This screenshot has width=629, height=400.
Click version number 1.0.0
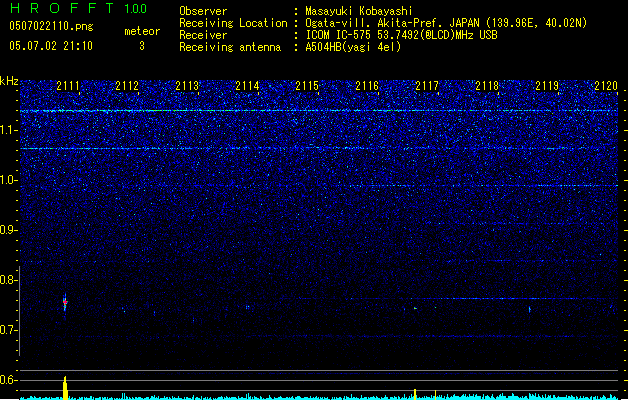[x=136, y=8]
